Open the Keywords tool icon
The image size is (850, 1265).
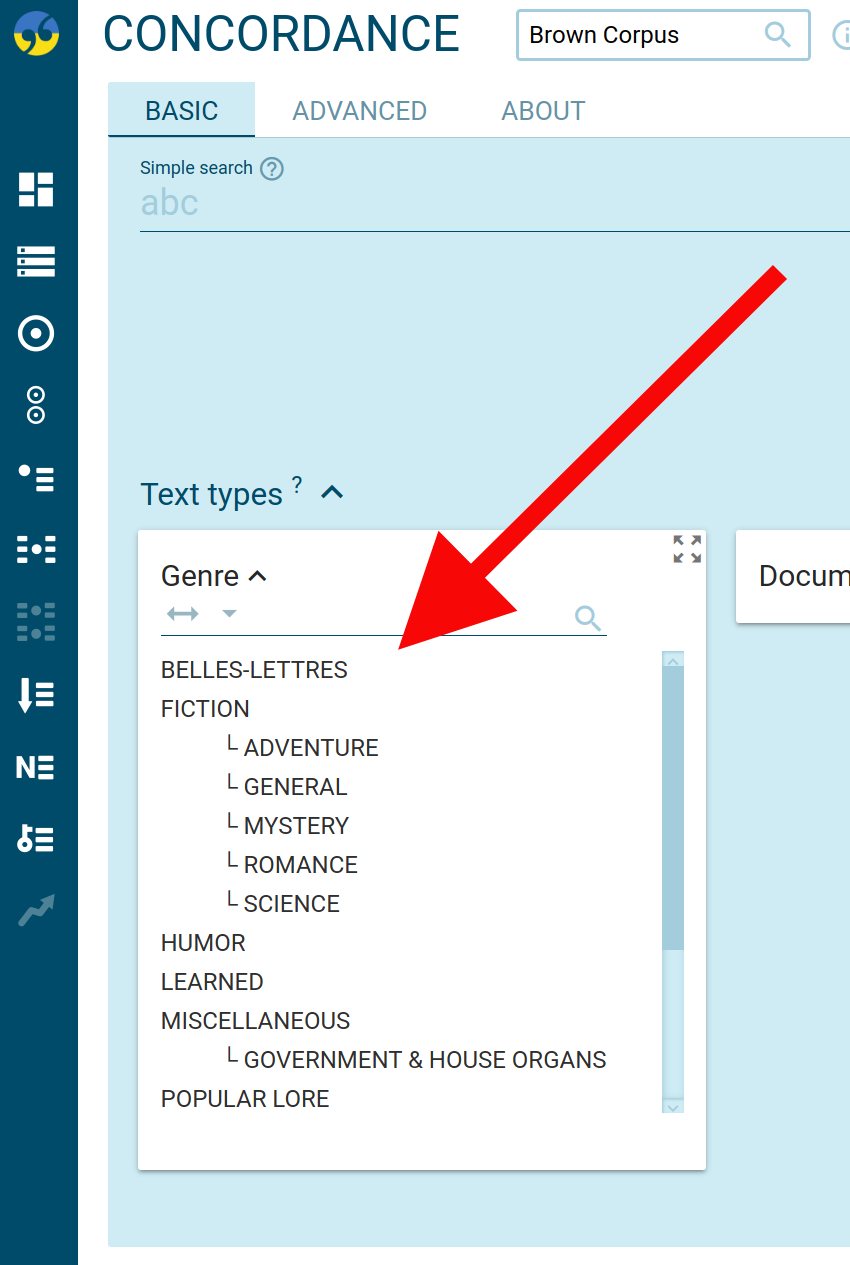36,839
